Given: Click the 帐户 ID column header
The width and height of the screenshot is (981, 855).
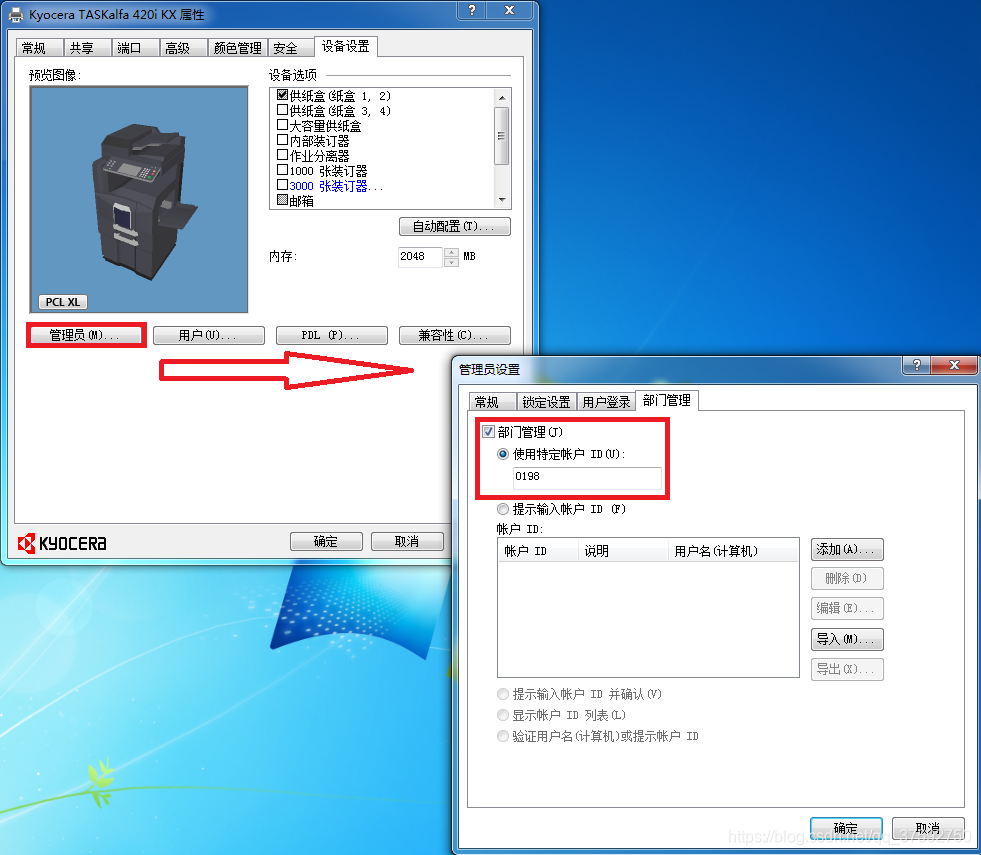Looking at the screenshot, I should 538,551.
